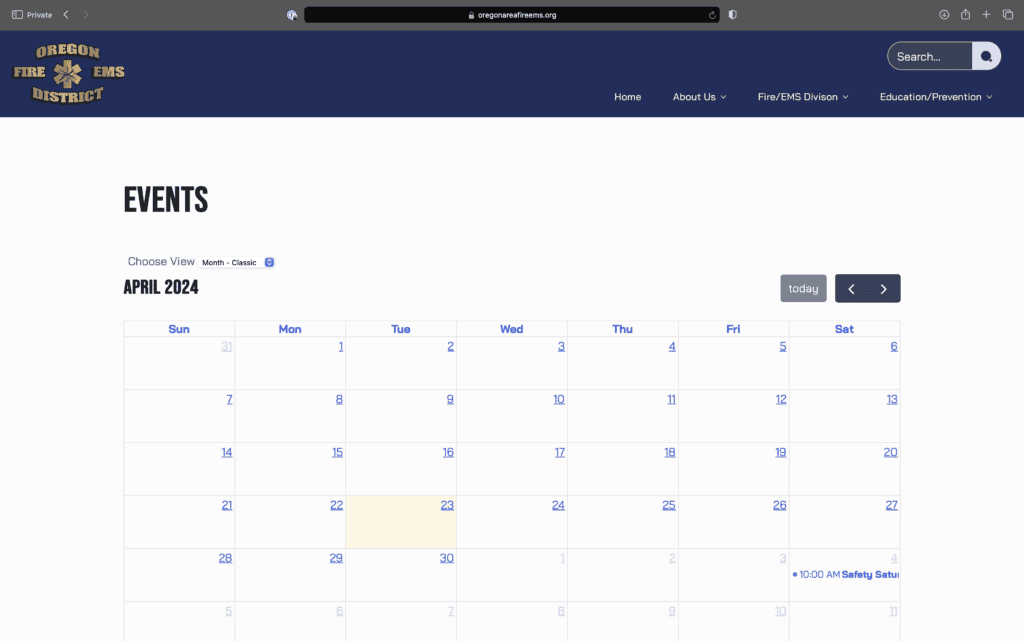Viewport: 1024px width, 641px height.
Task: Click the Share icon in Safari toolbar
Action: 965,15
